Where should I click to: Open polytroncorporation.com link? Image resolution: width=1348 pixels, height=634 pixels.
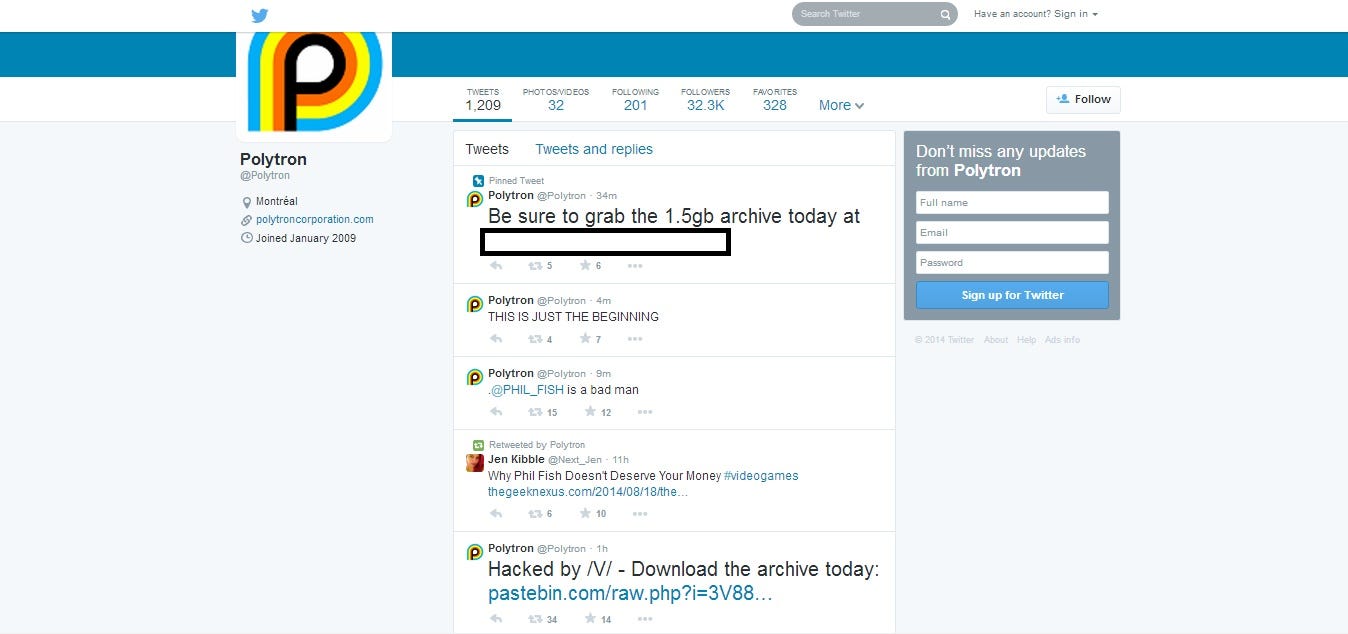pyautogui.click(x=315, y=219)
